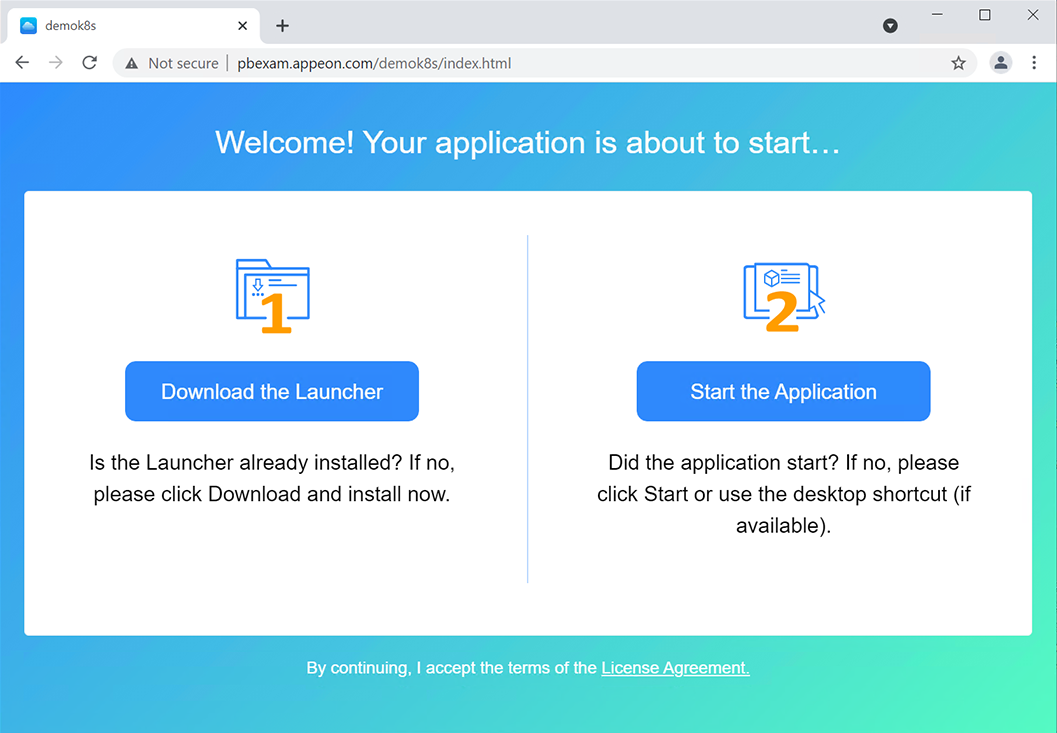Click the Not secure warning icon
This screenshot has width=1057, height=733.
tap(132, 63)
